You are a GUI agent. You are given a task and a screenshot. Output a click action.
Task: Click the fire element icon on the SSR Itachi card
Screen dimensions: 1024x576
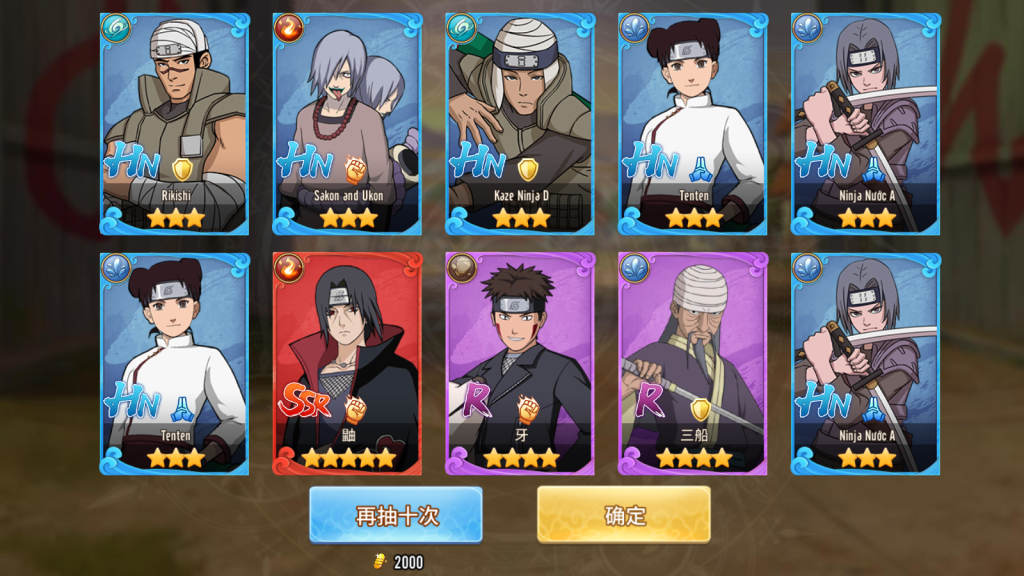coord(289,268)
